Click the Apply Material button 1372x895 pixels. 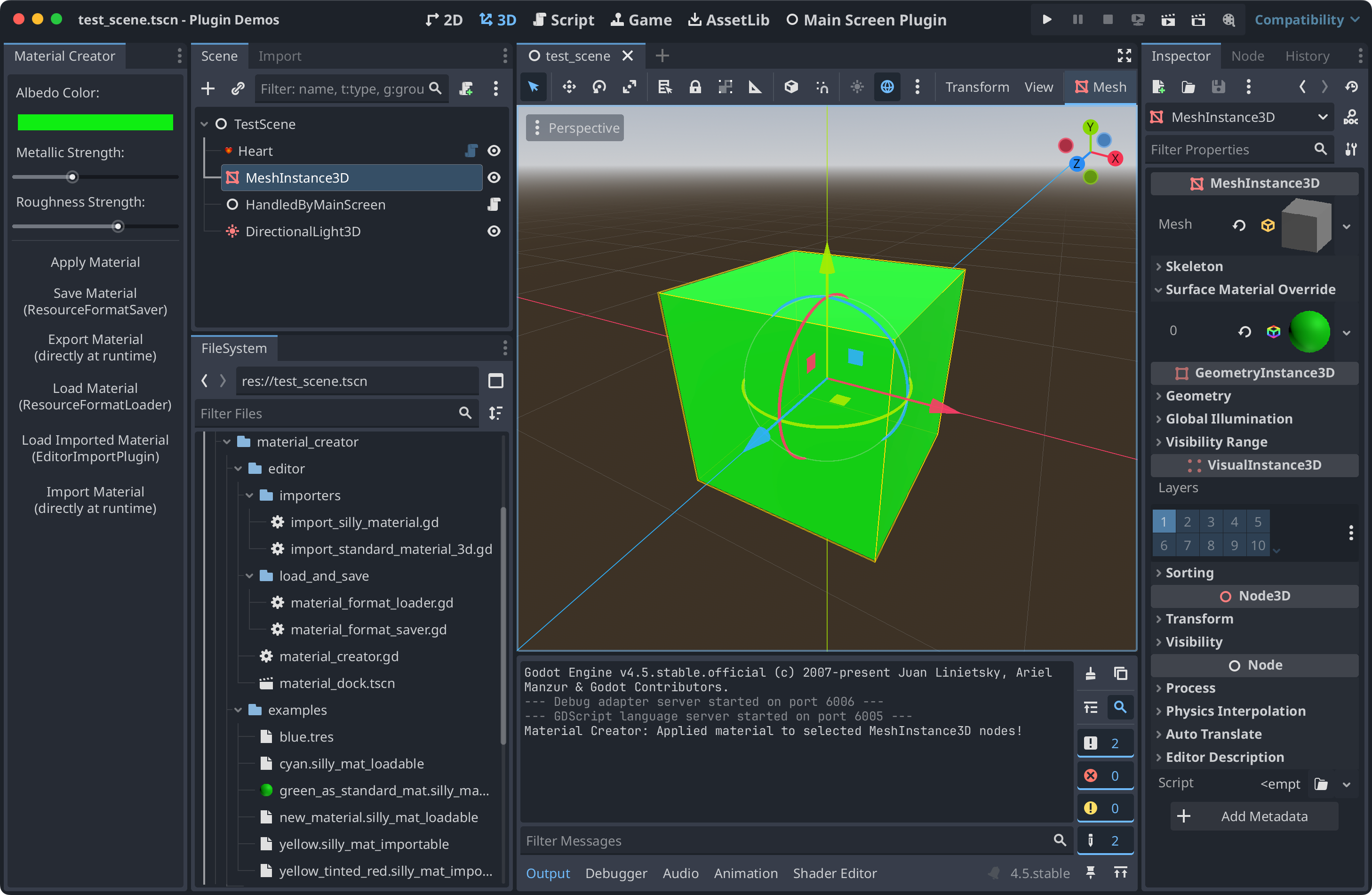coord(95,262)
